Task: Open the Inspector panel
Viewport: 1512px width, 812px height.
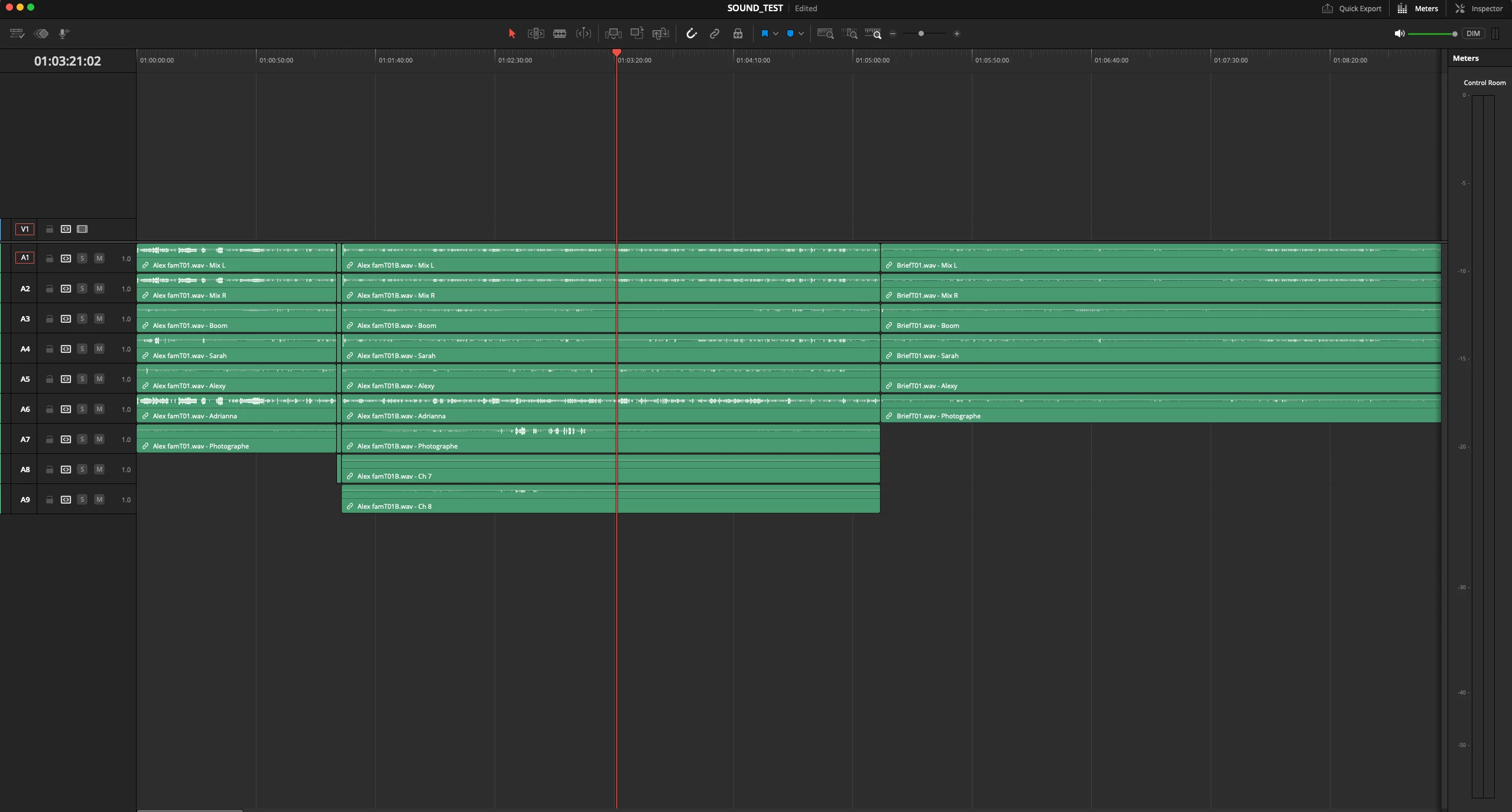Action: point(1478,8)
